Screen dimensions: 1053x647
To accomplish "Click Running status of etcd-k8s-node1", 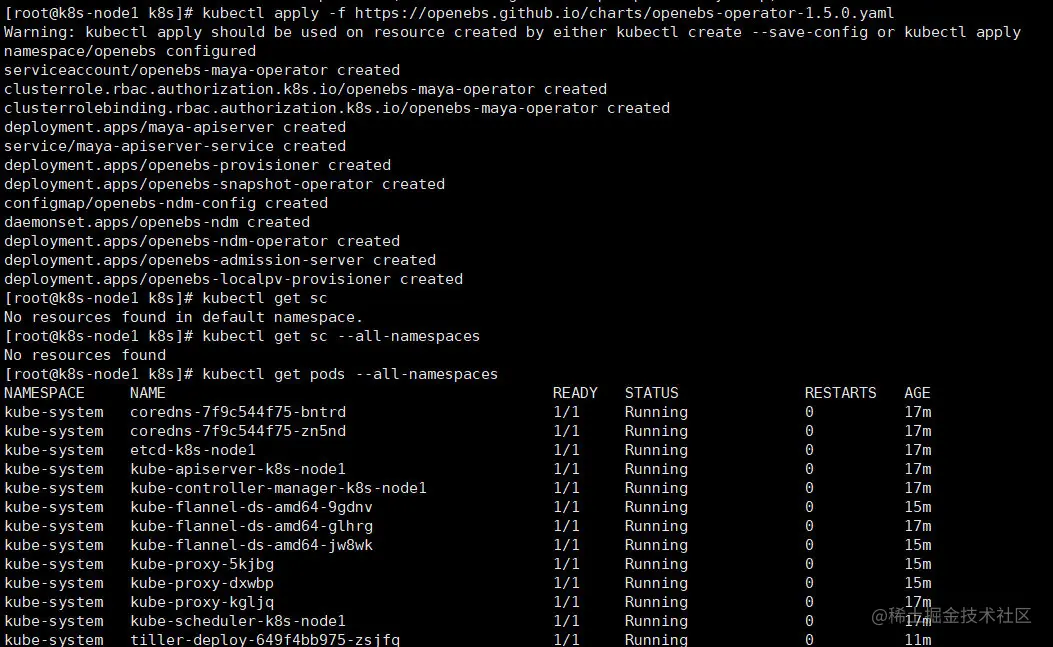I will click(656, 451).
